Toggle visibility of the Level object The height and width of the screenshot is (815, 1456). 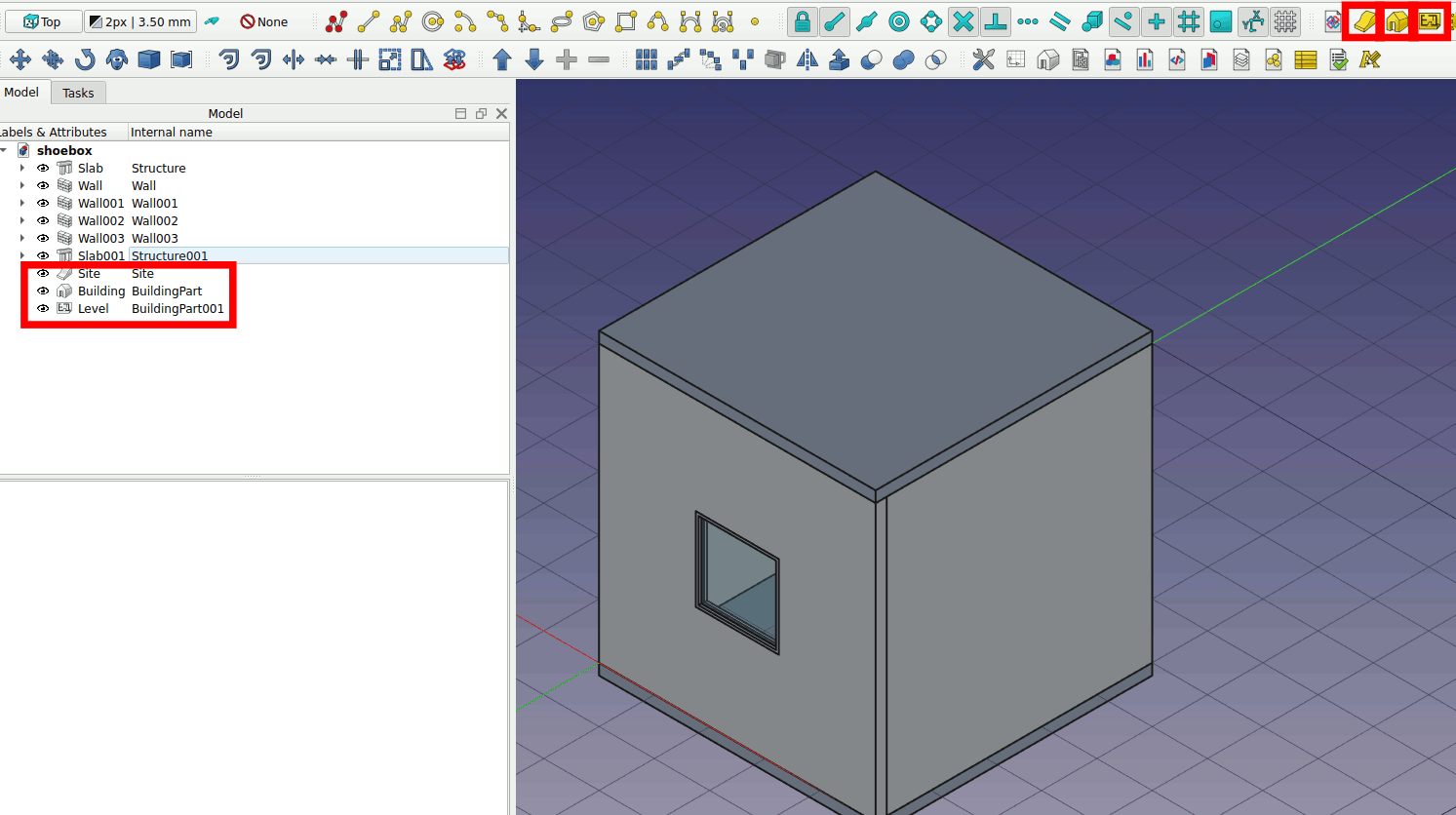pyautogui.click(x=43, y=309)
